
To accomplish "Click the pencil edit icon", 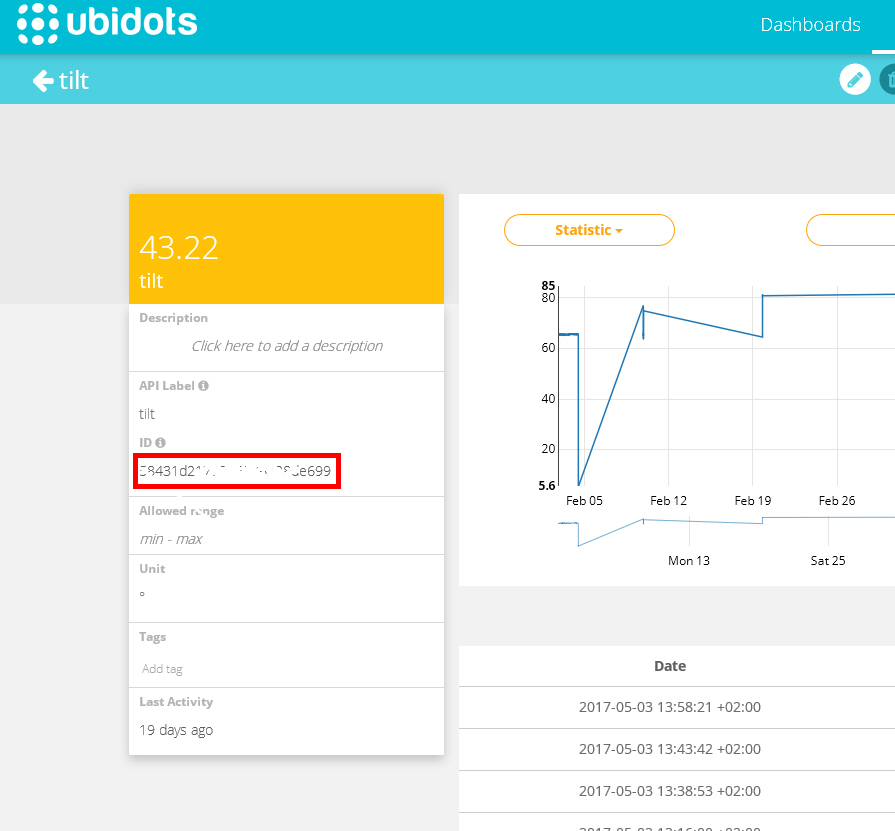I will (x=854, y=80).
